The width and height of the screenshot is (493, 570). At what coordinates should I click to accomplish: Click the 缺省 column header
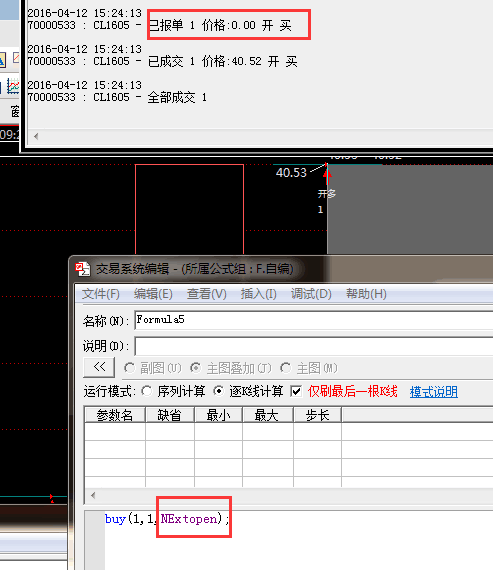[x=170, y=415]
